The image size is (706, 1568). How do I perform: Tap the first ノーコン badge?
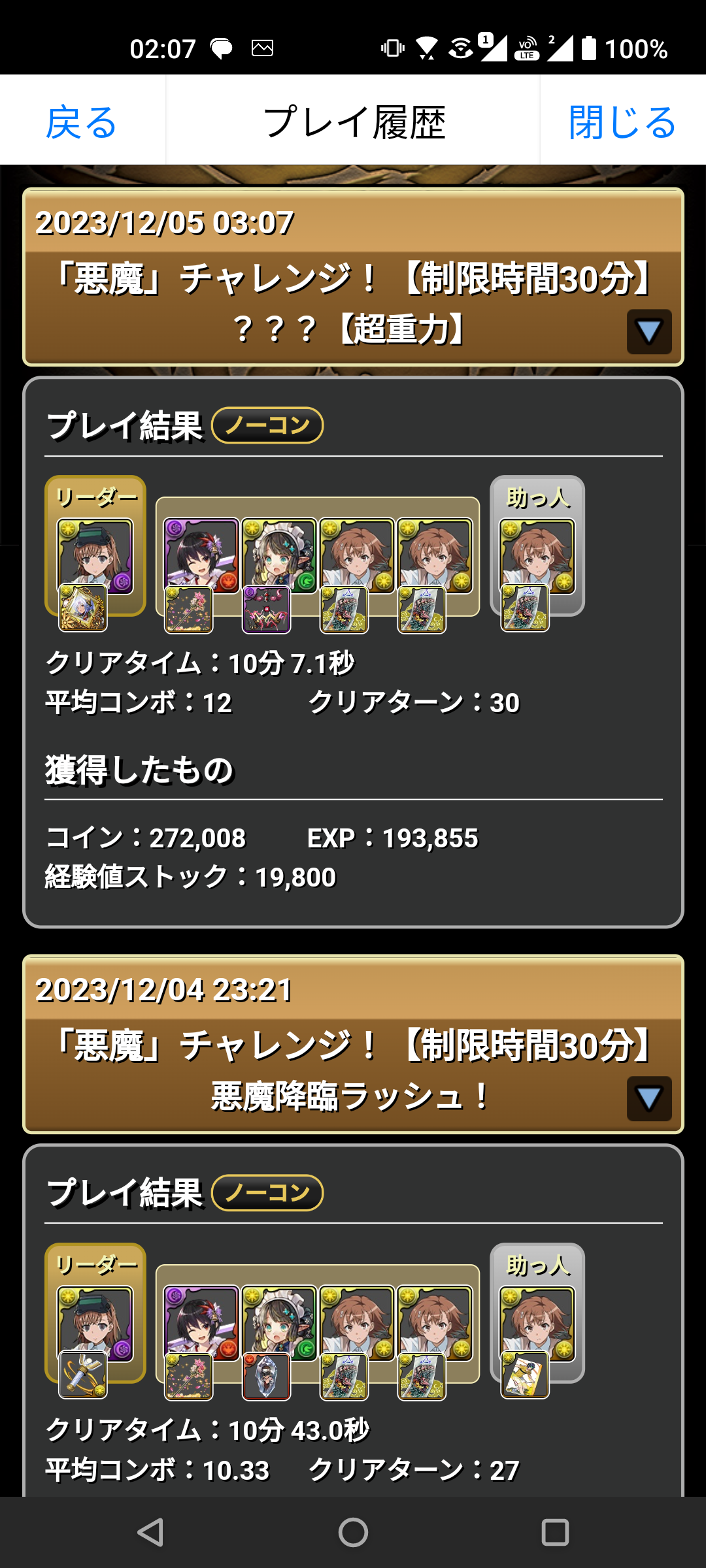(x=267, y=425)
